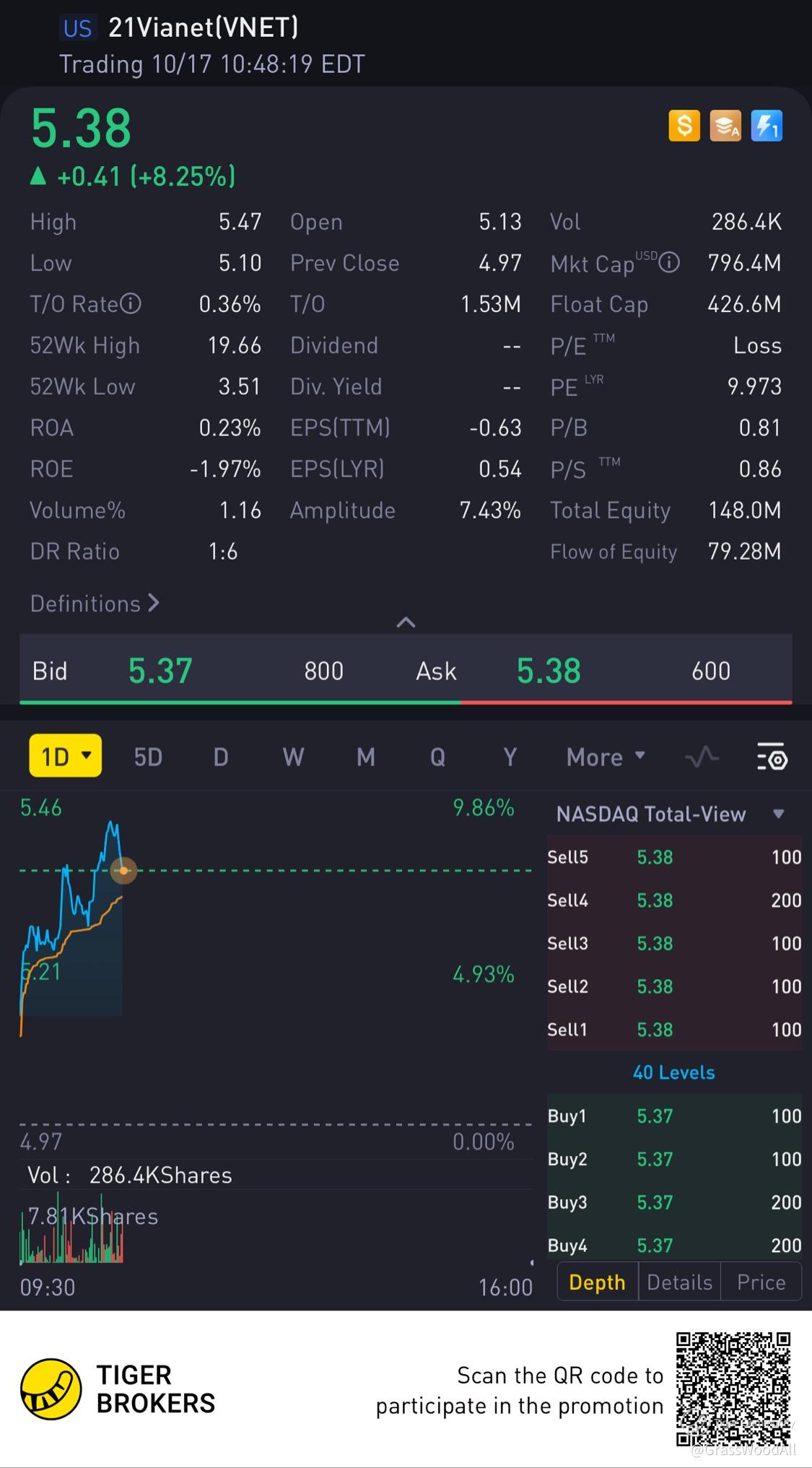Tap the DR Ratio value 1:6
The width and height of the screenshot is (812, 1468).
coord(223,552)
